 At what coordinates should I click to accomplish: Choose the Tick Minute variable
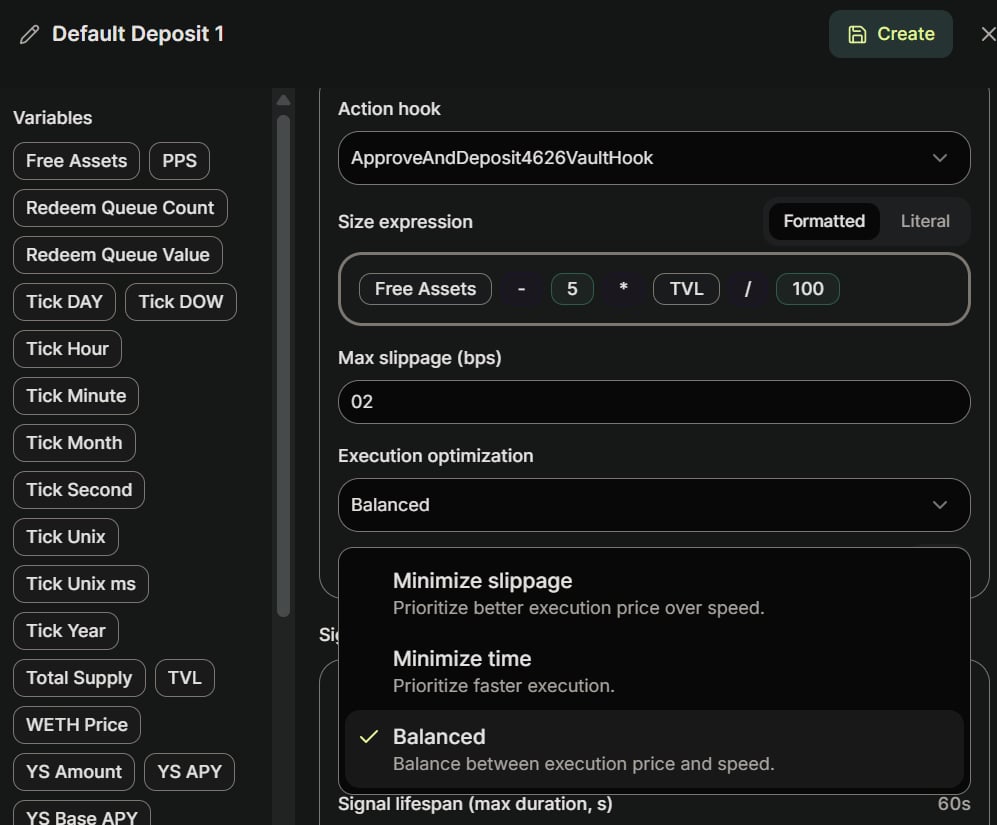[76, 396]
